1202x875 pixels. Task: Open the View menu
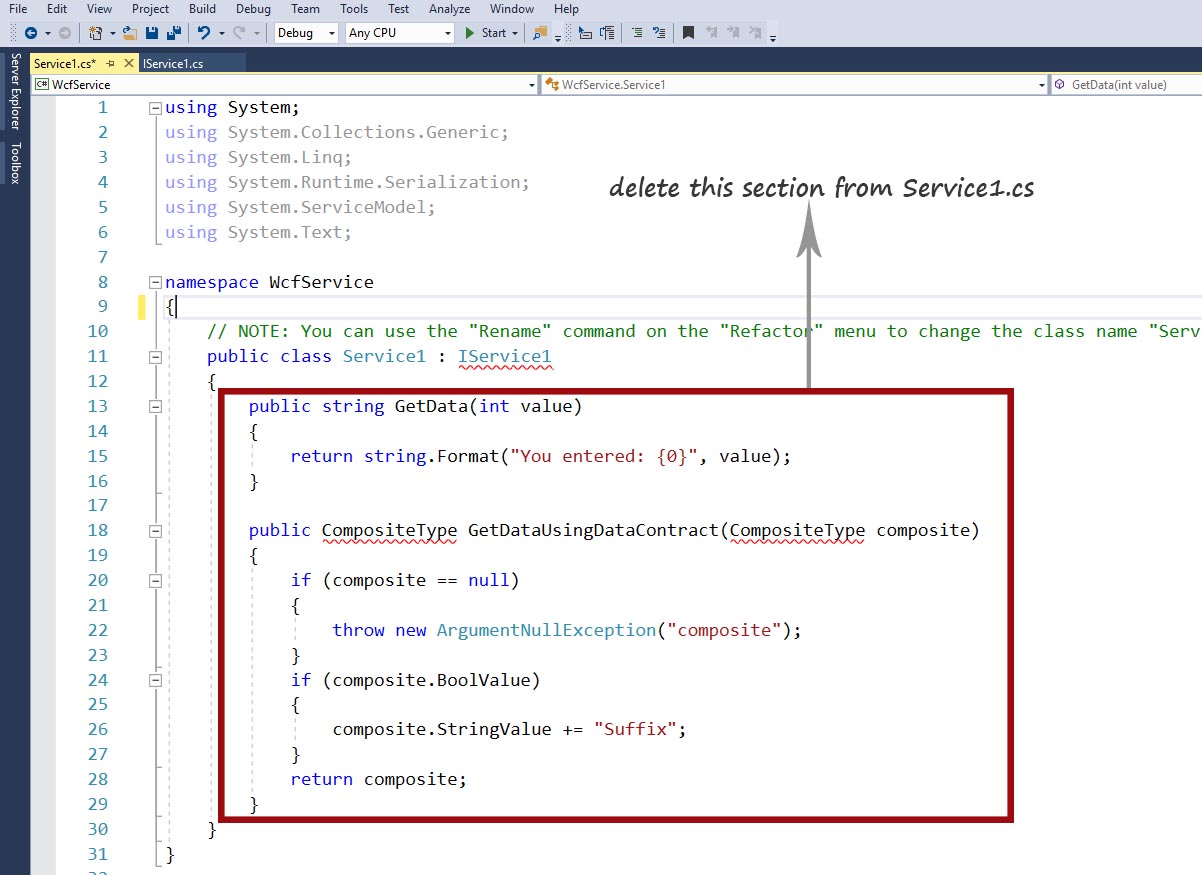pos(99,9)
